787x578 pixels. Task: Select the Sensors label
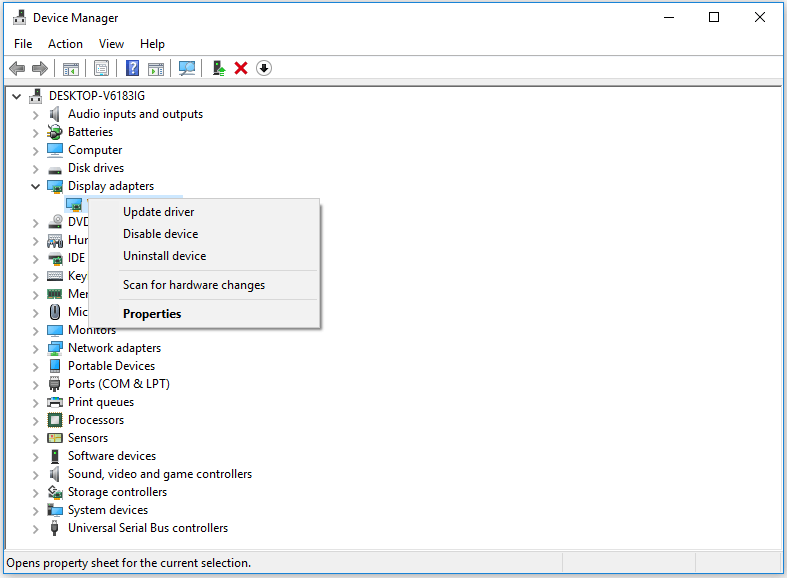pos(88,438)
